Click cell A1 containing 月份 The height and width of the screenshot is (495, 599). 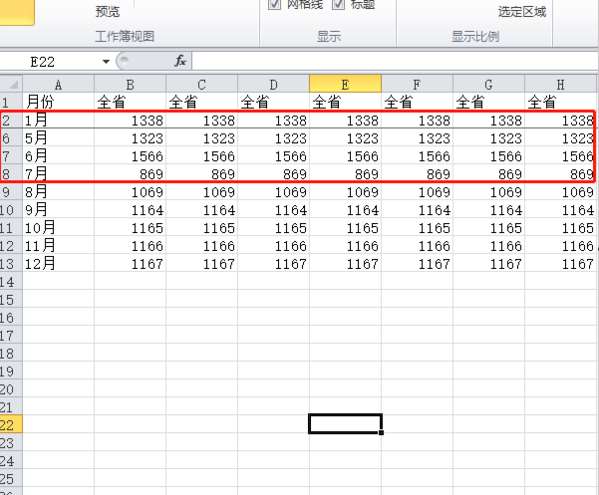click(x=58, y=102)
